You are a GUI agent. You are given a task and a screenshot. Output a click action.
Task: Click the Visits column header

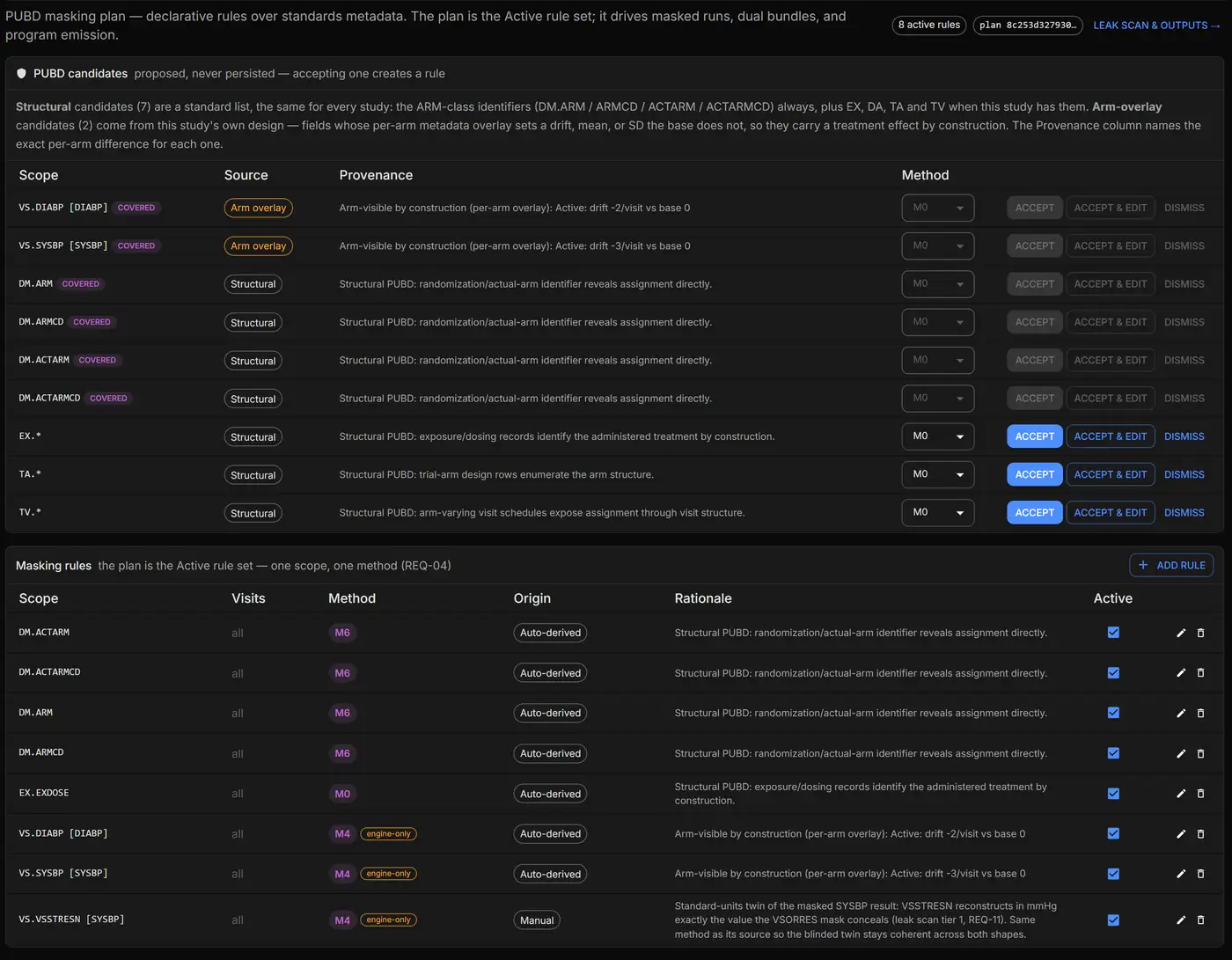point(248,598)
